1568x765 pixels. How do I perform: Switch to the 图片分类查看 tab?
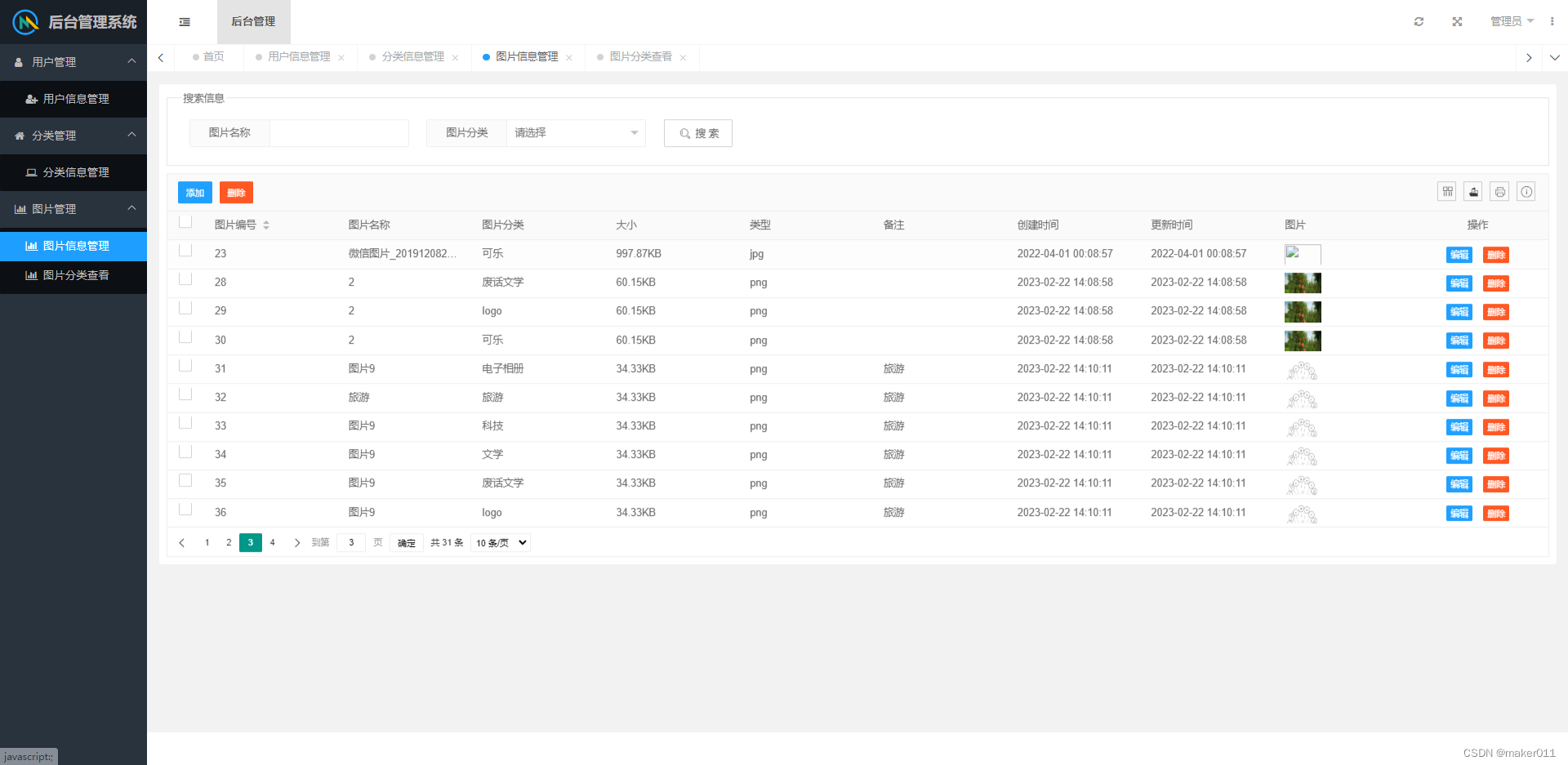[640, 57]
